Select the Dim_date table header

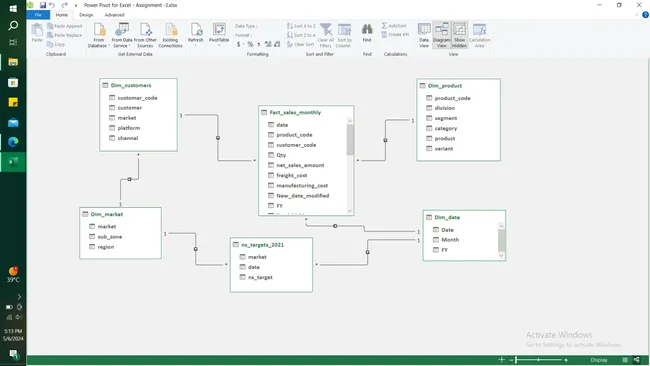coord(464,217)
